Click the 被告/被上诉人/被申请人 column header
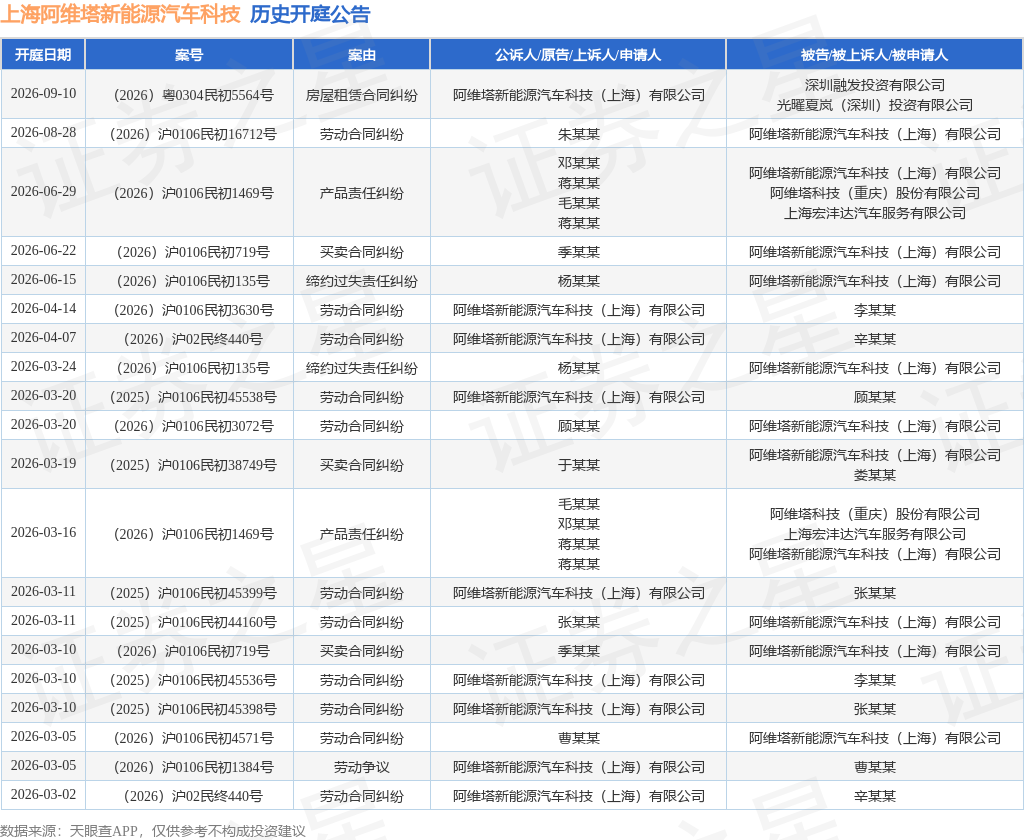The width and height of the screenshot is (1024, 840). point(874,55)
